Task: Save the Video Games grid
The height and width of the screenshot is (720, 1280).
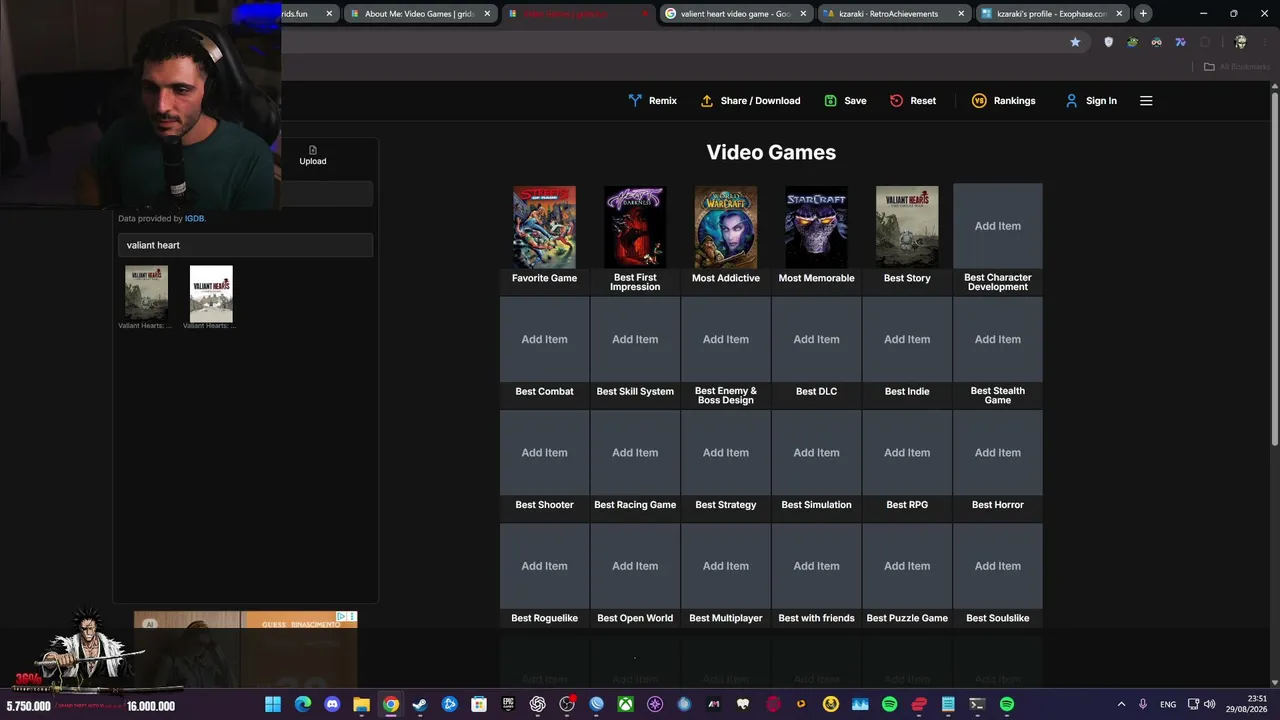Action: (x=845, y=101)
